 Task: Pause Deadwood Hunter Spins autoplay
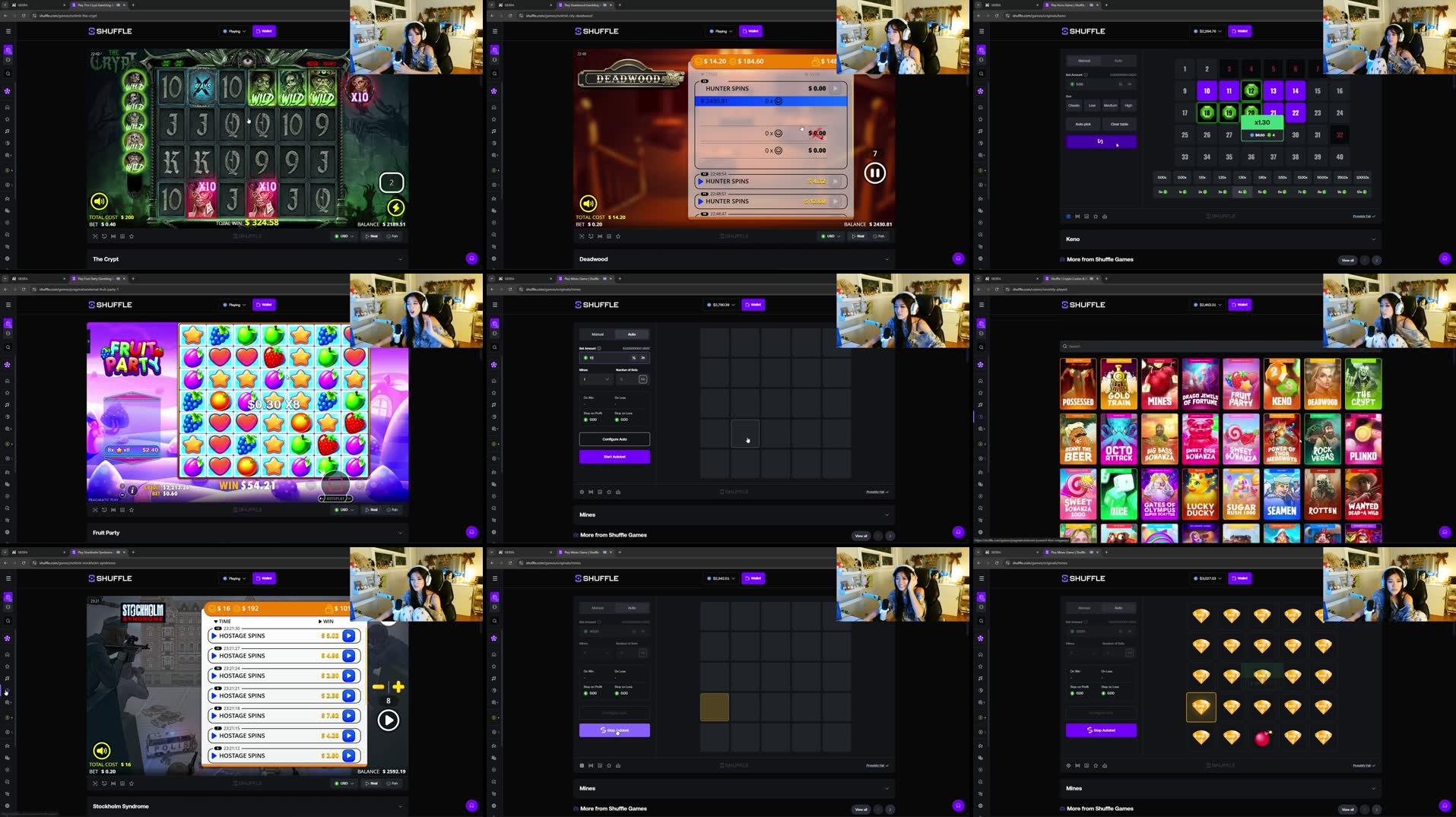click(x=874, y=173)
